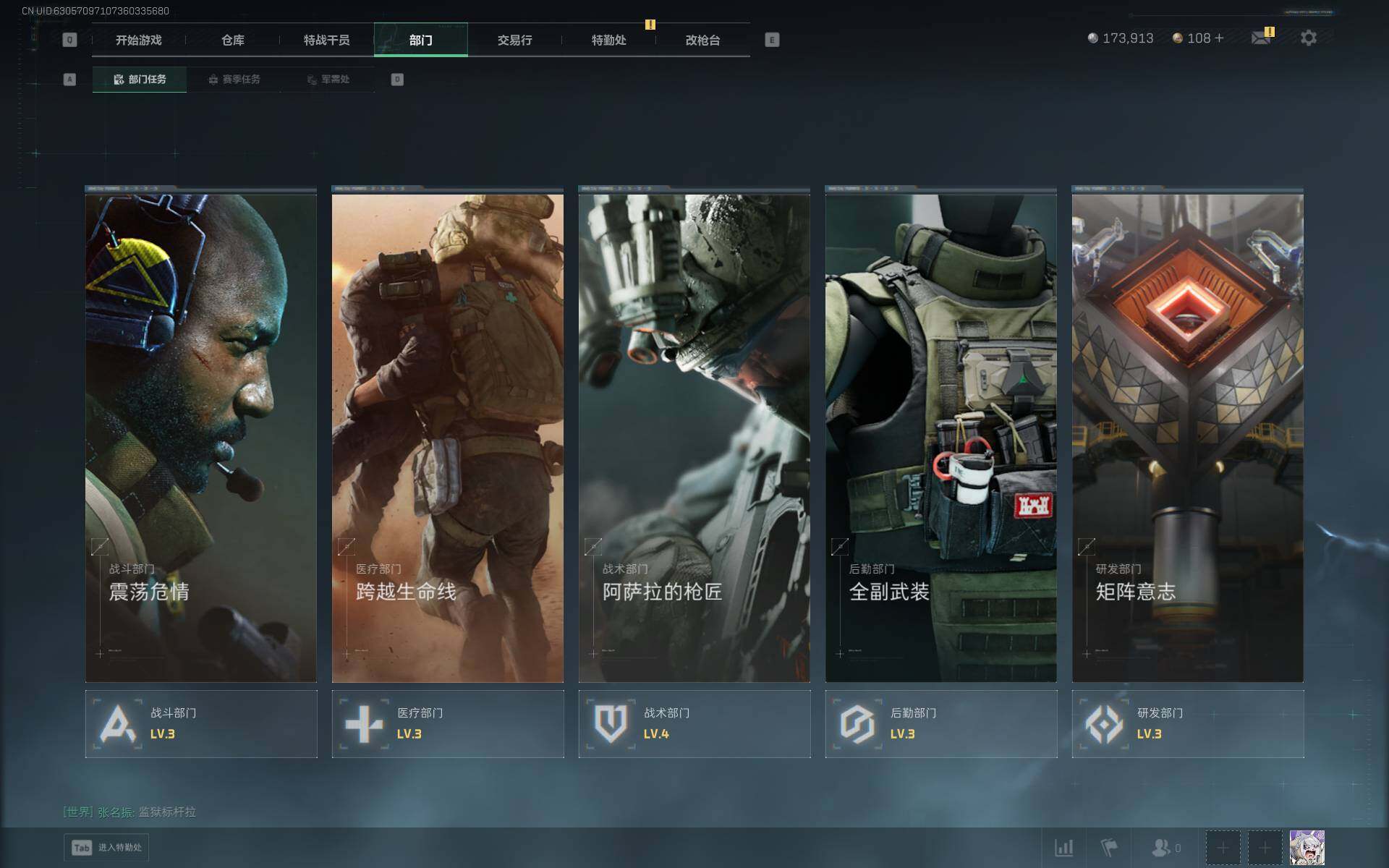Image resolution: width=1389 pixels, height=868 pixels.
Task: Click the statistics bar chart icon
Action: (1063, 847)
